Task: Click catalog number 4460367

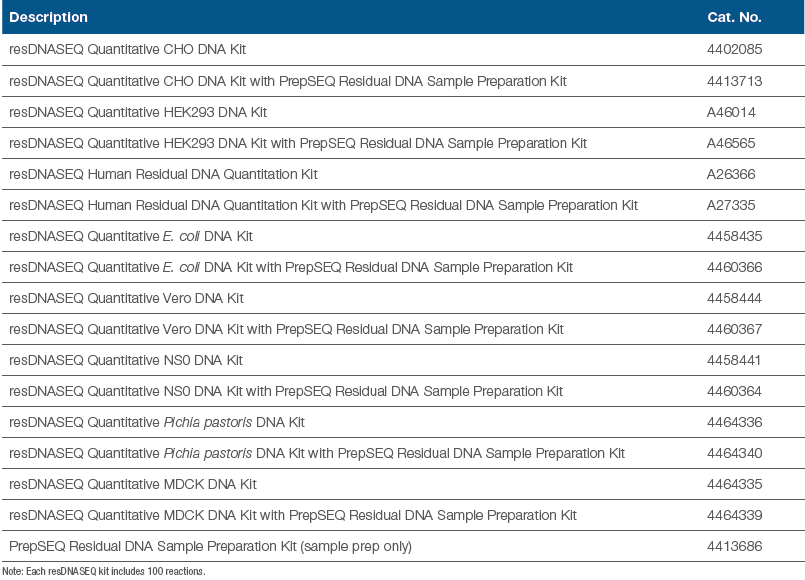Action: pos(734,329)
